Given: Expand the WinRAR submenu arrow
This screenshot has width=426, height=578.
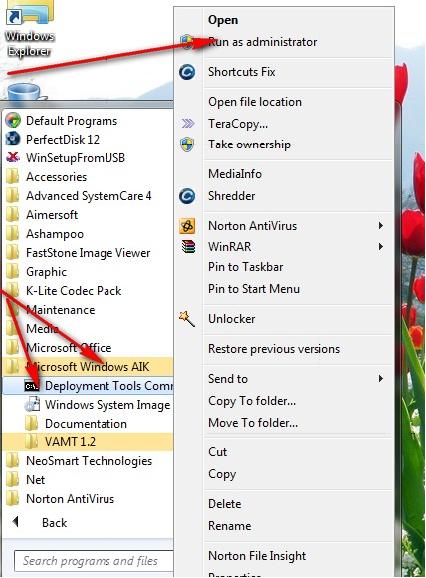Looking at the screenshot, I should click(381, 246).
